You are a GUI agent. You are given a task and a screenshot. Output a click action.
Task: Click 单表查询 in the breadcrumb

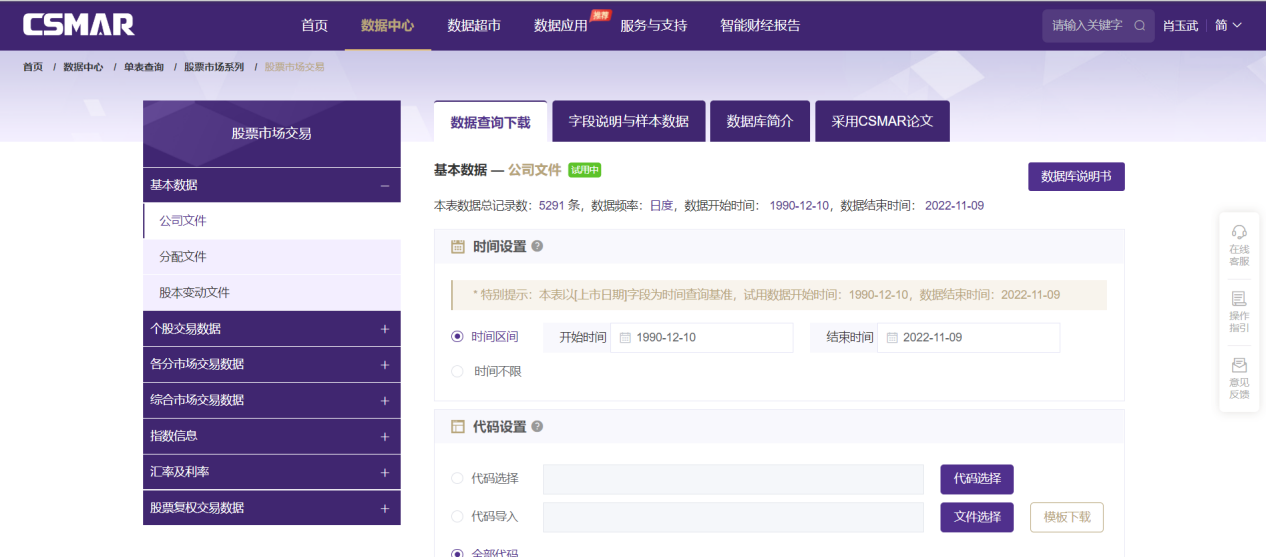click(144, 67)
